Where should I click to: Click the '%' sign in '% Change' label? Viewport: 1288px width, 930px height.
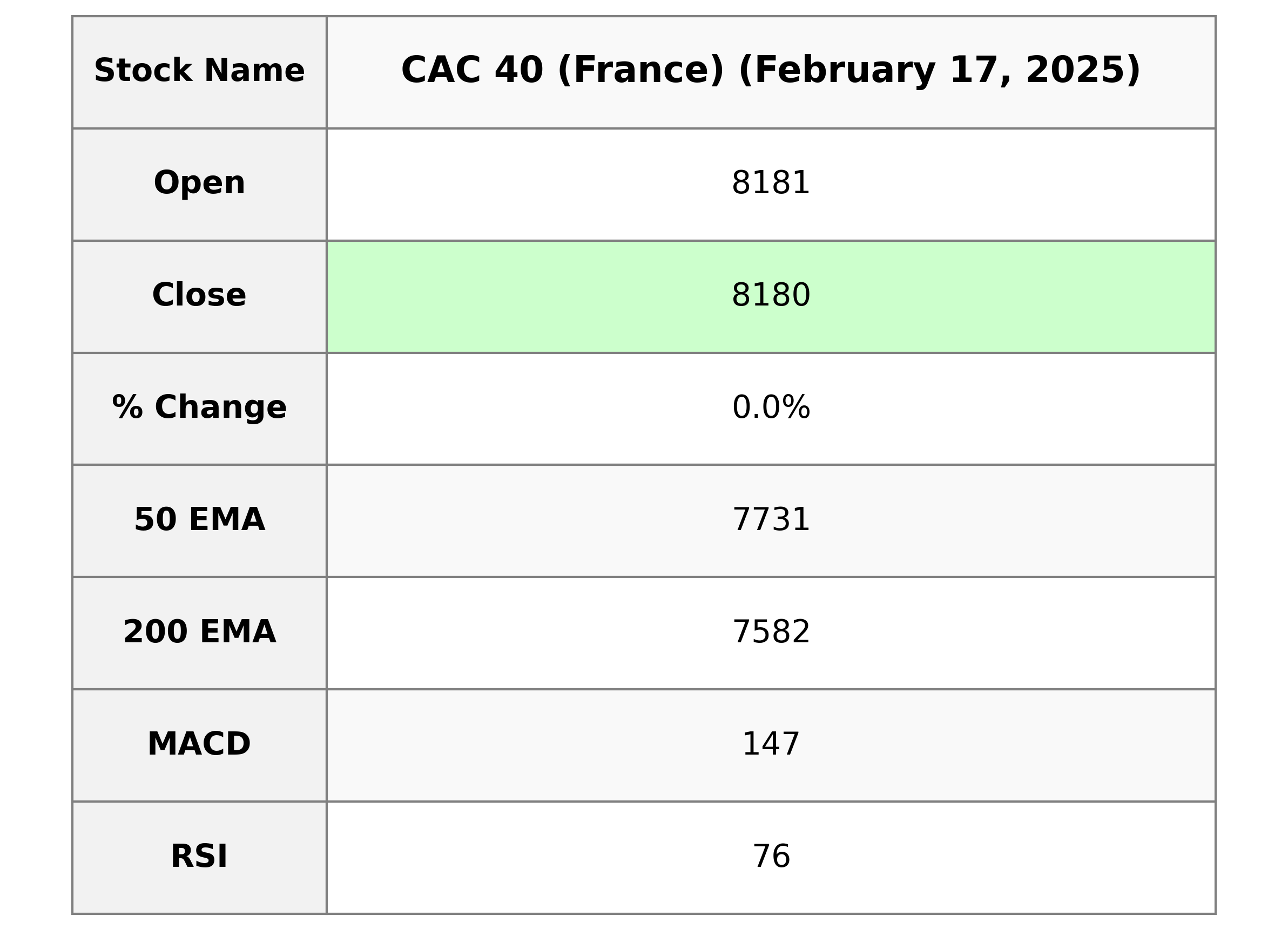(x=127, y=408)
